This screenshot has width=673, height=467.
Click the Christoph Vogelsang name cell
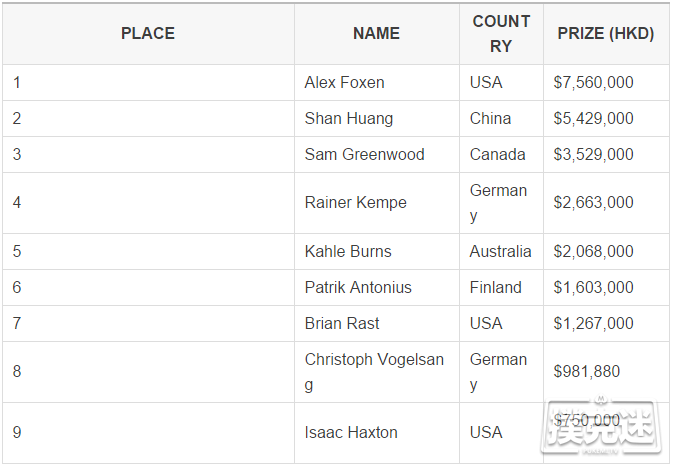point(374,372)
